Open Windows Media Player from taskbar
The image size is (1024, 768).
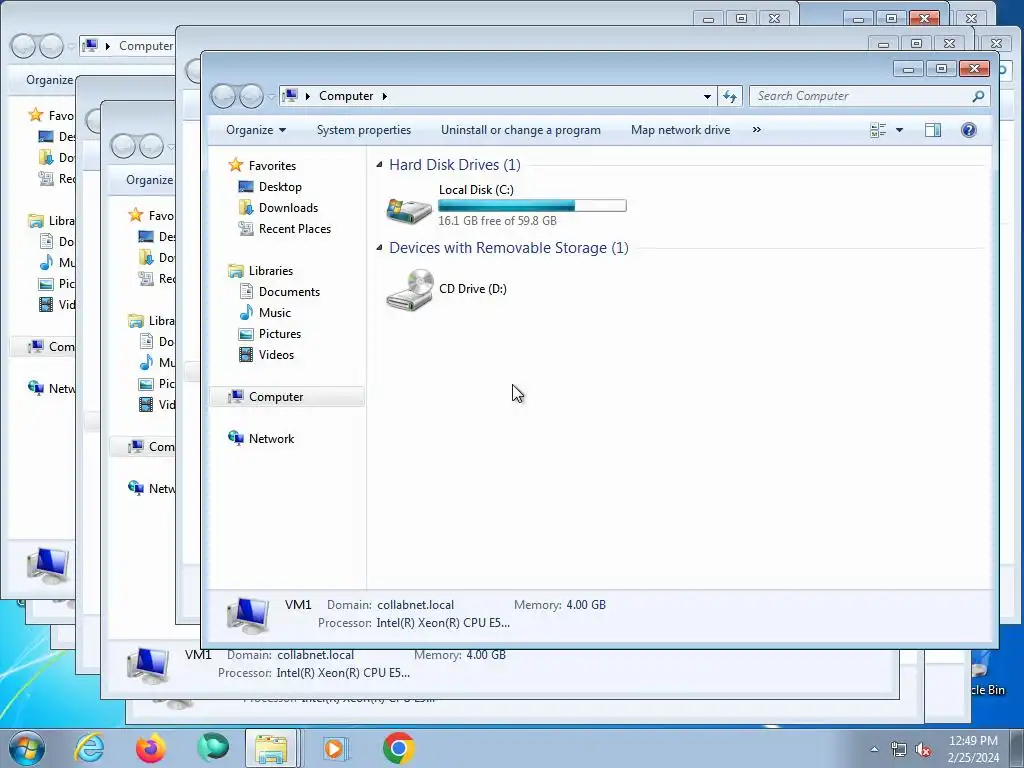click(x=336, y=748)
